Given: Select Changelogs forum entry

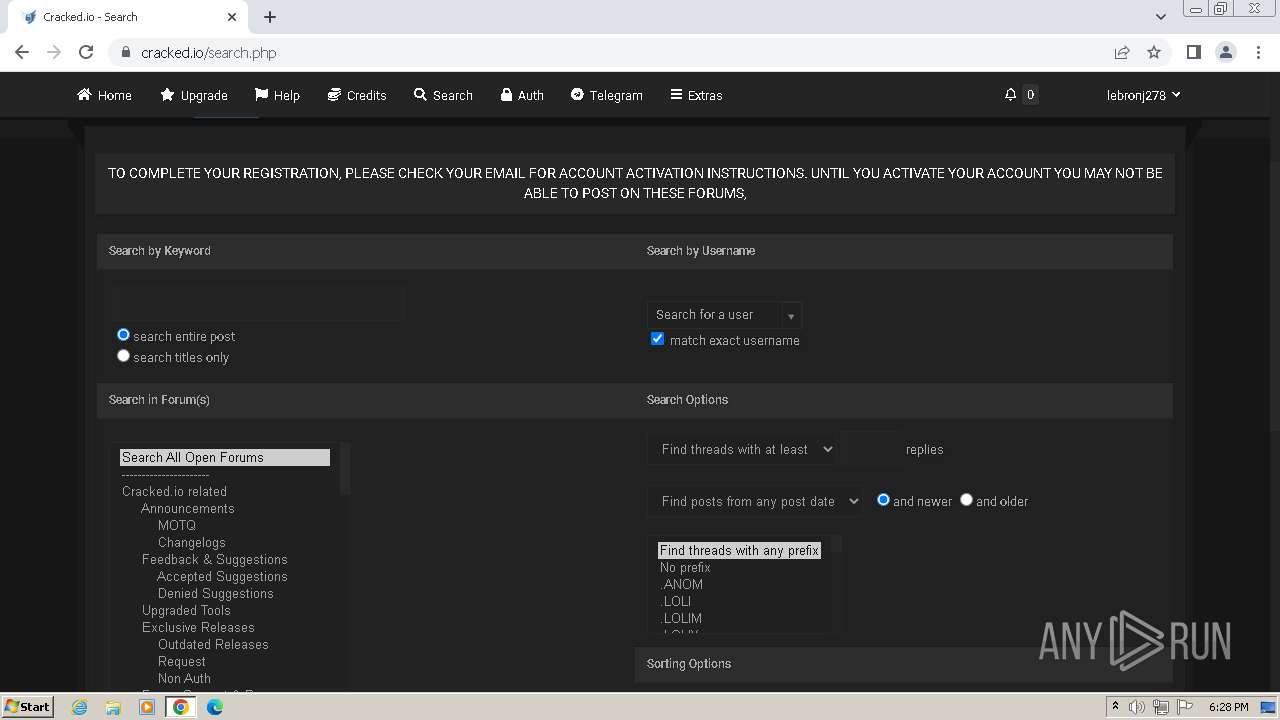Looking at the screenshot, I should pyautogui.click(x=191, y=542).
